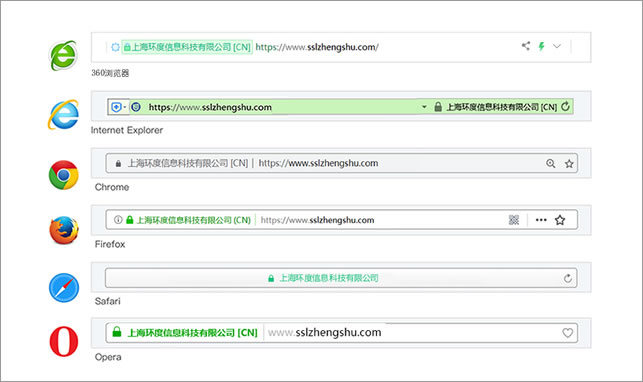Image resolution: width=643 pixels, height=382 pixels.
Task: Click the company name [CN] in IE bar
Action: tap(502, 107)
